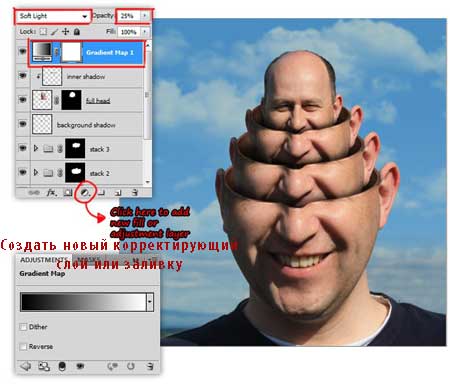Select the Gradient Map 1 layer mask
The height and width of the screenshot is (384, 450).
click(72, 52)
